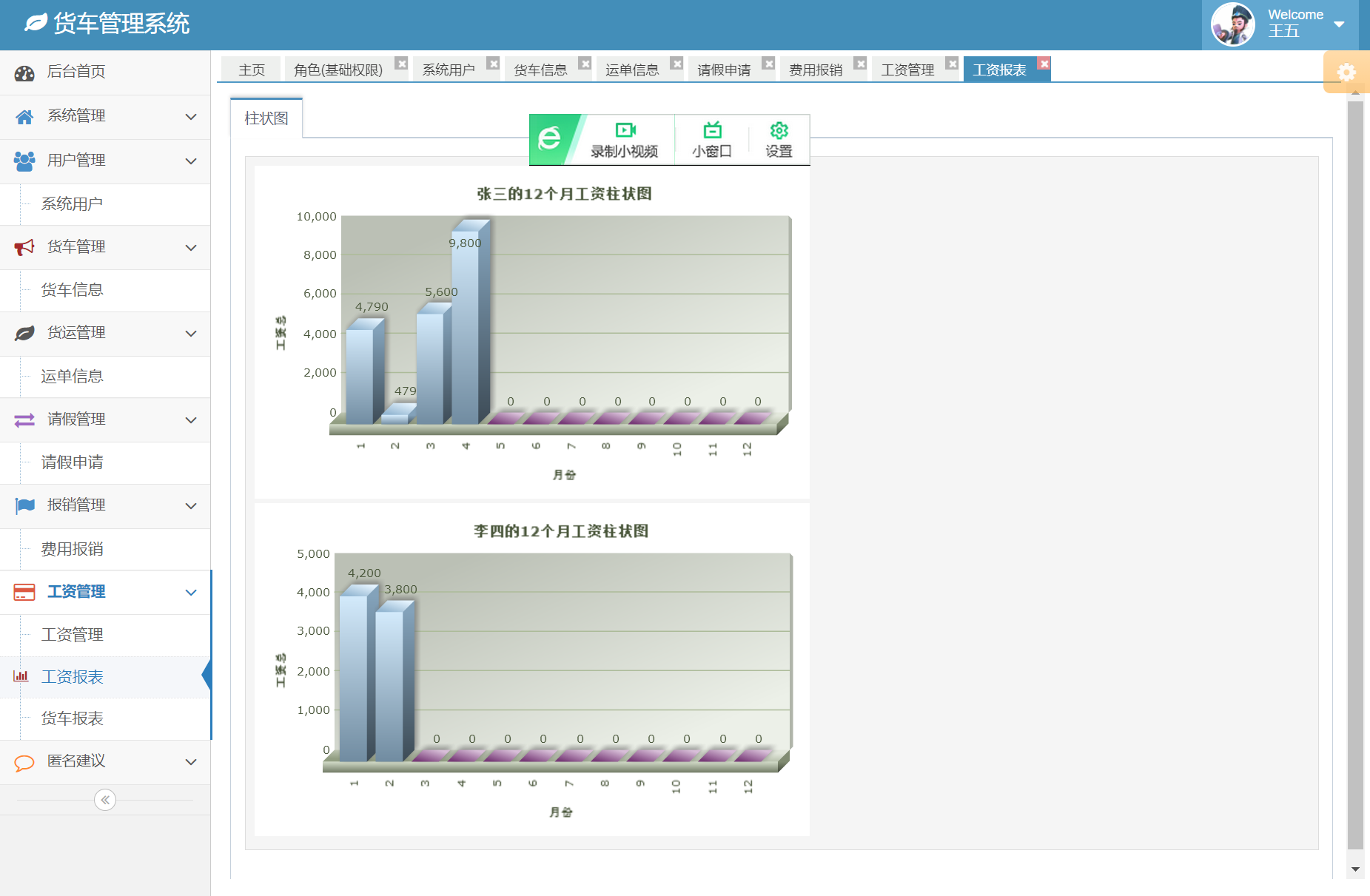This screenshot has width=1370, height=896.
Task: Click the megaphone icon beside 货车管理
Action: point(24,247)
